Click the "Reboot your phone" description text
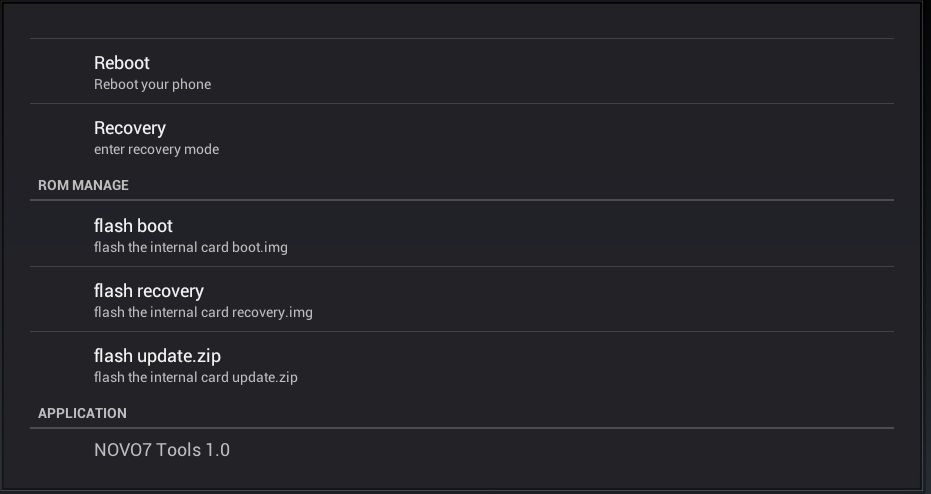Image resolution: width=931 pixels, height=494 pixels. (x=152, y=85)
